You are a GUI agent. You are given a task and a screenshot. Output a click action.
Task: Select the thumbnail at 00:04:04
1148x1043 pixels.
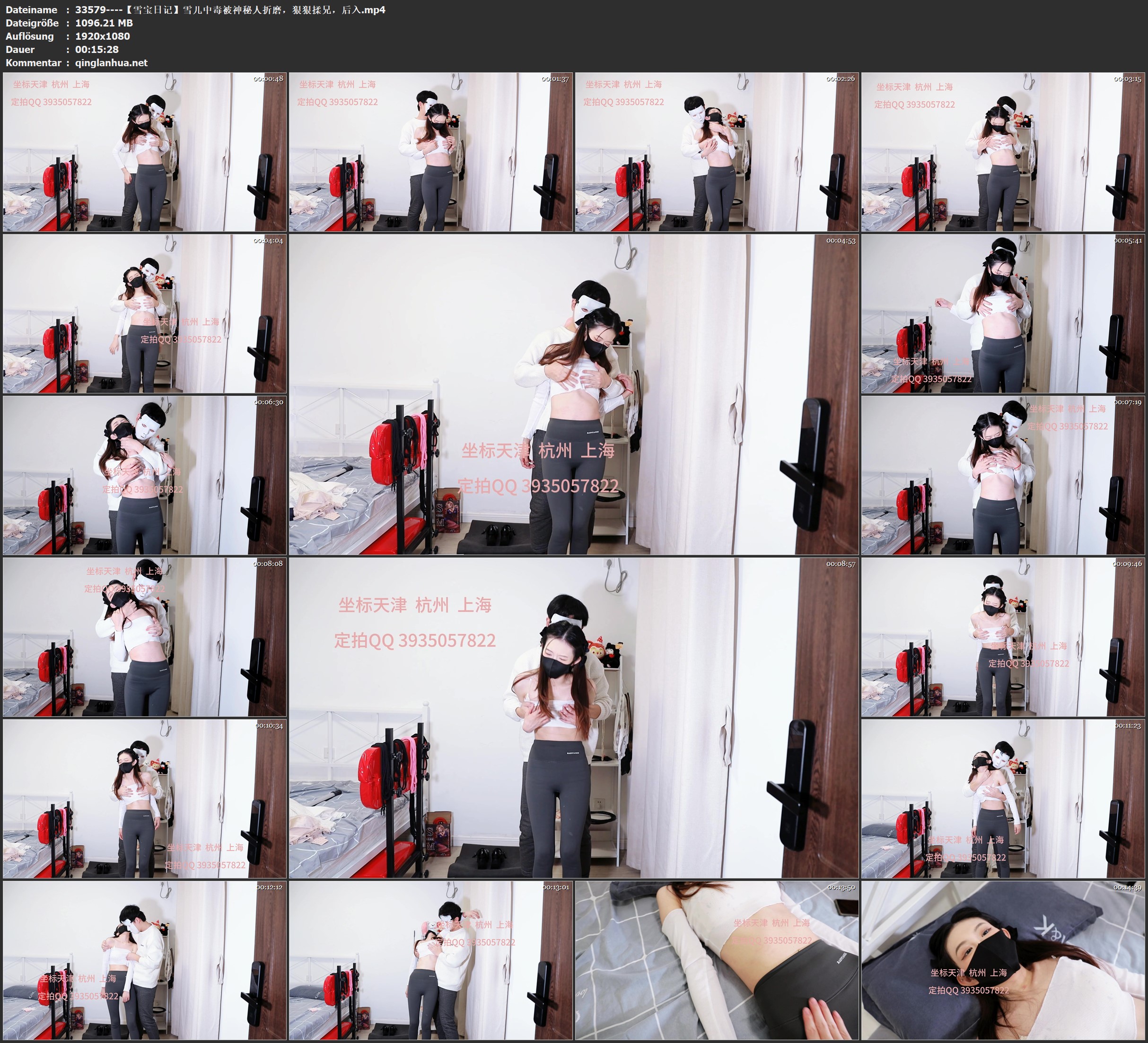pos(145,313)
